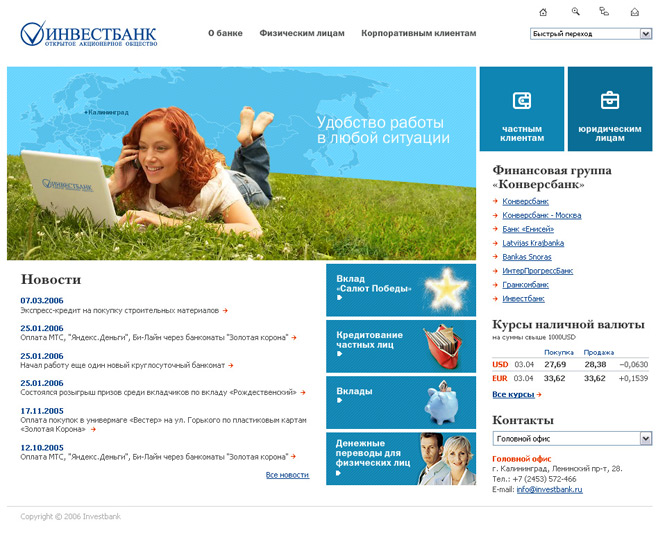Click the red arrow next to 'Все курсы'

540,395
